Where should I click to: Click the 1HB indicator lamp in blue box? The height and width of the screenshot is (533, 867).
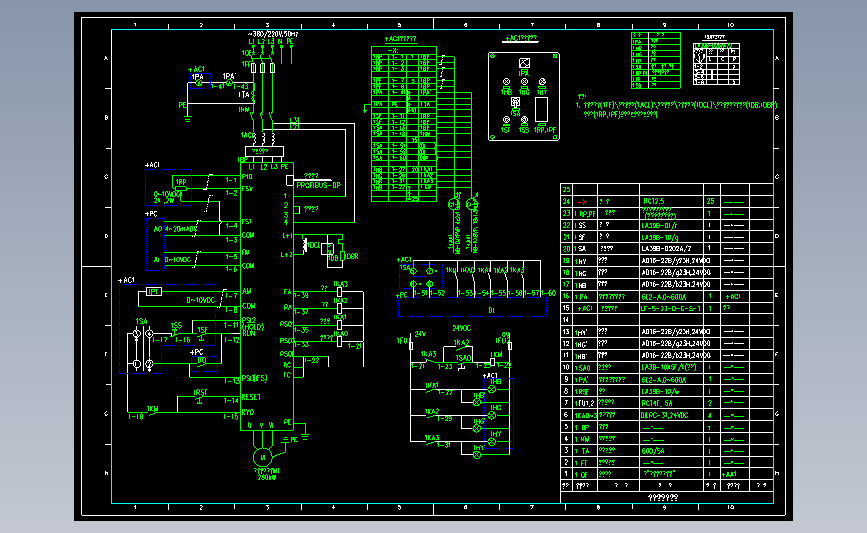pyautogui.click(x=492, y=389)
